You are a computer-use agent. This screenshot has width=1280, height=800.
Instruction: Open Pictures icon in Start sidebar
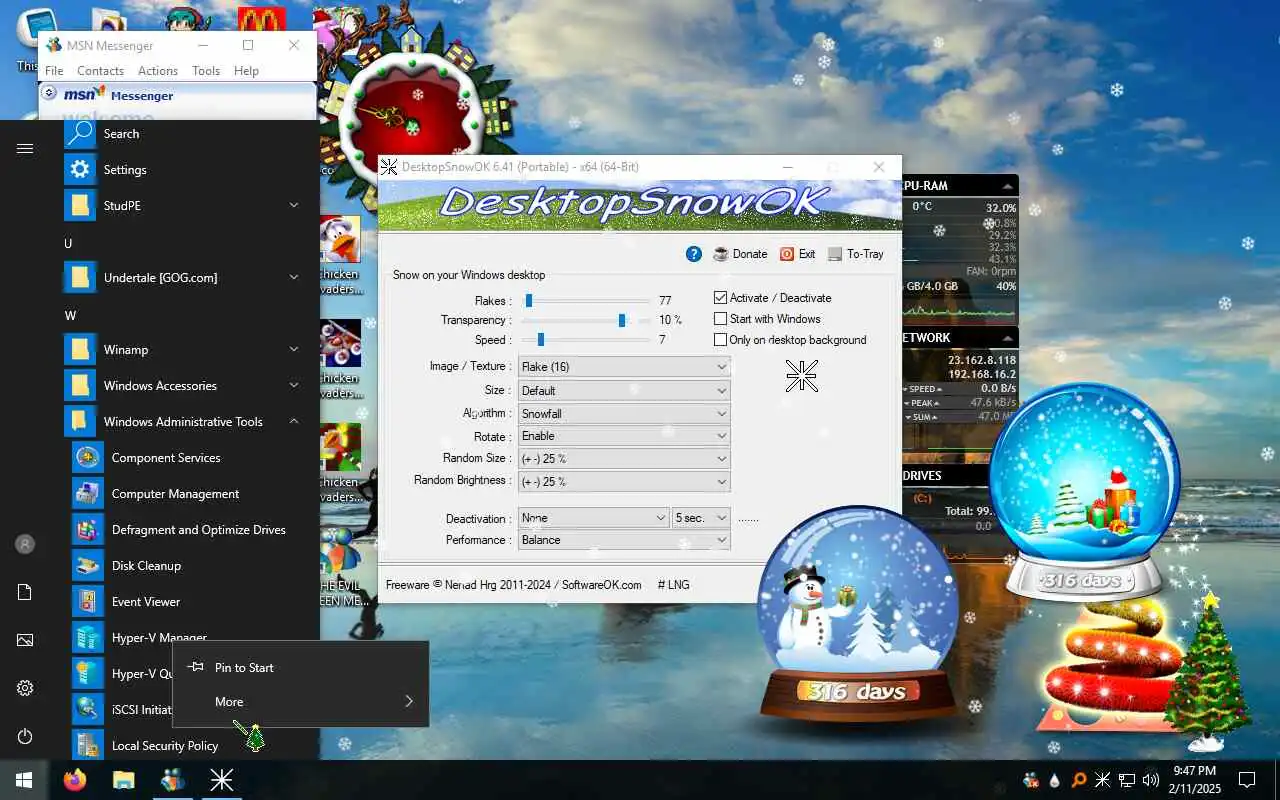tap(25, 640)
